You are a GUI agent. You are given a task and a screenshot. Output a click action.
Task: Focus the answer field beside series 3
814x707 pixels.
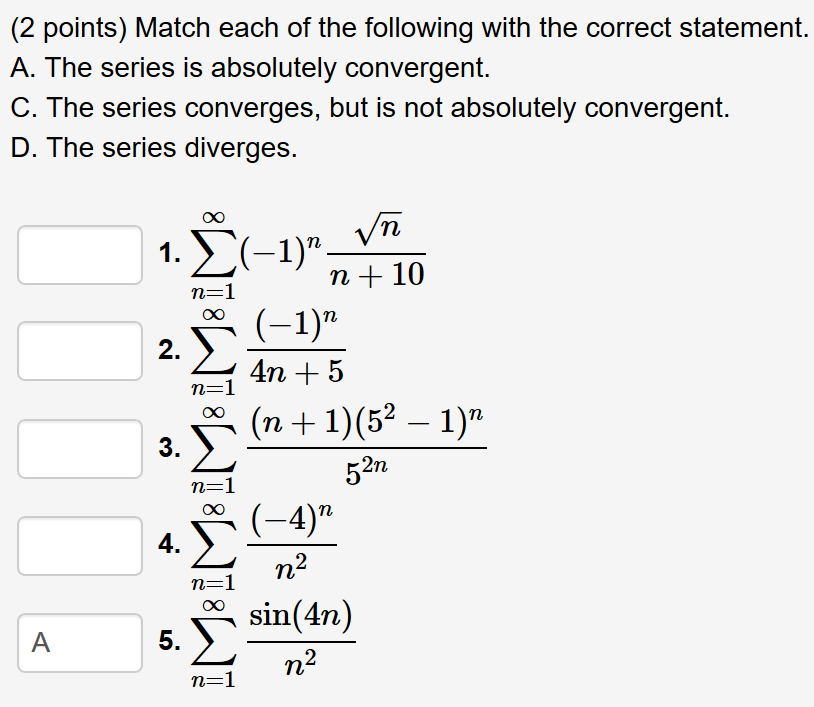pyautogui.click(x=80, y=449)
